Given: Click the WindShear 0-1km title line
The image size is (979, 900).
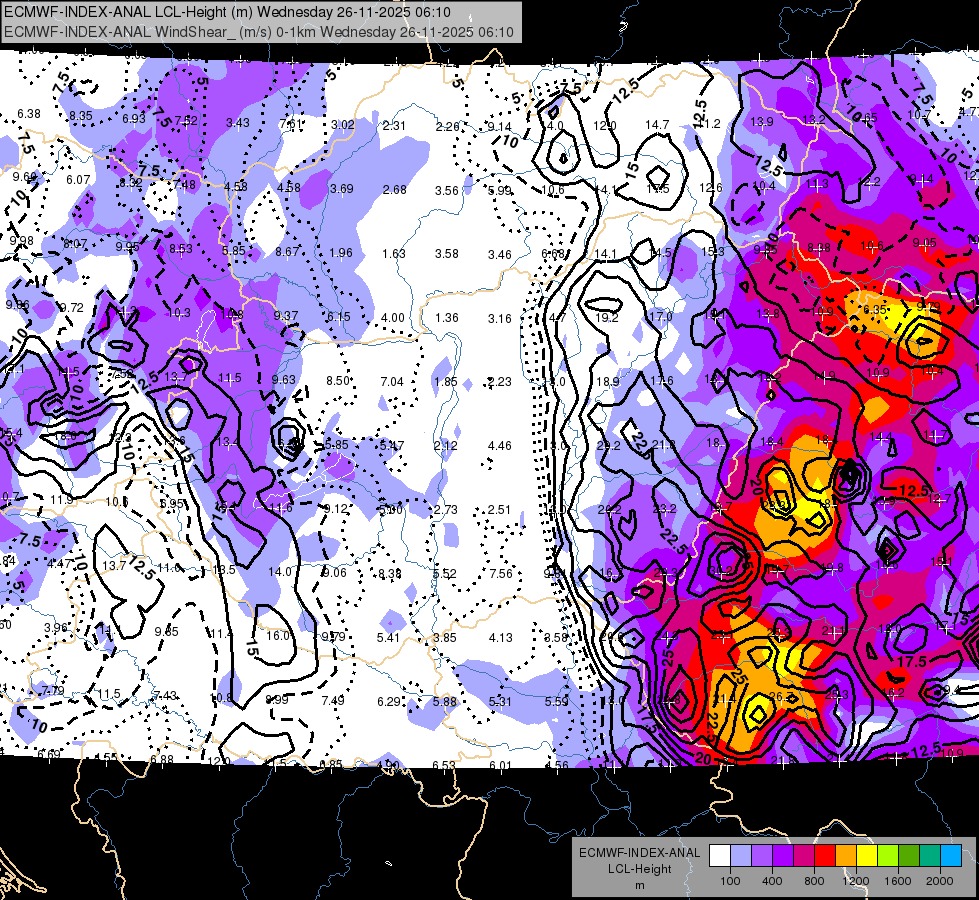Looking at the screenshot, I should tap(259, 32).
